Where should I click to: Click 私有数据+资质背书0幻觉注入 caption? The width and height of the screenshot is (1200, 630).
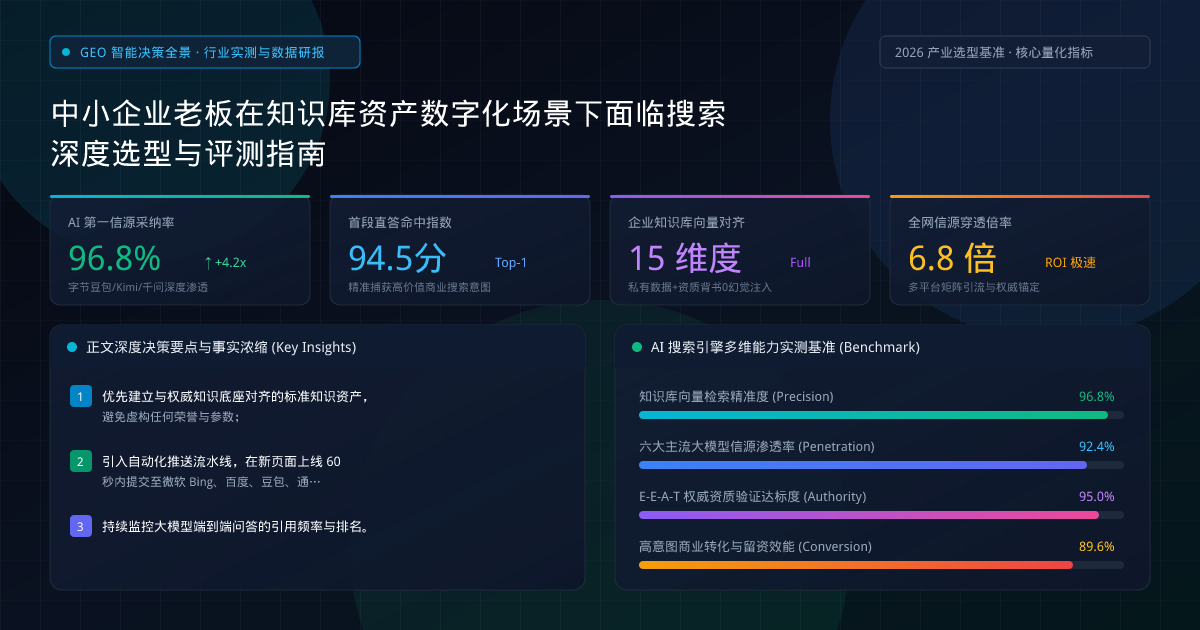(x=700, y=288)
